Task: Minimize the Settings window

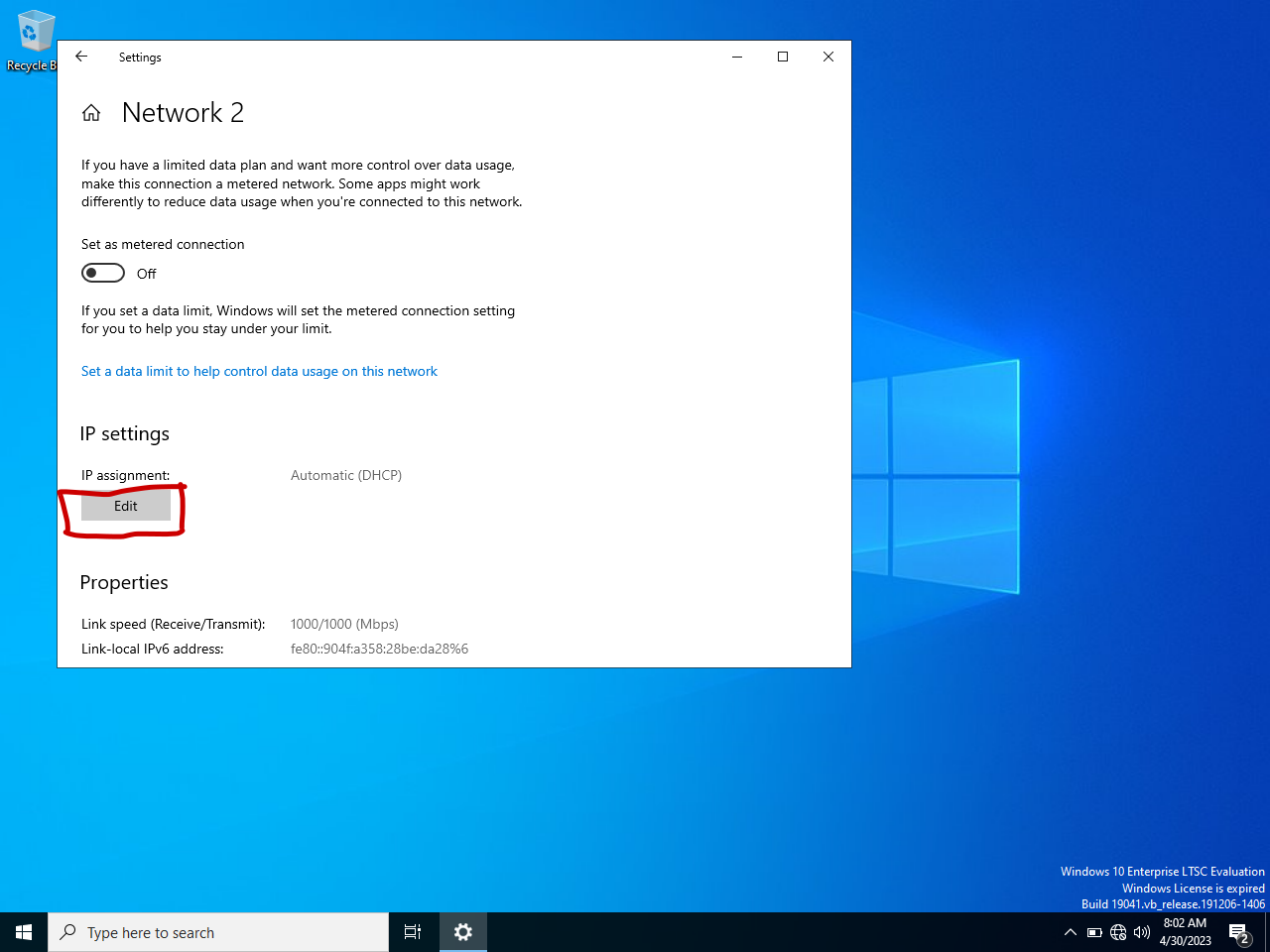Action: (737, 57)
